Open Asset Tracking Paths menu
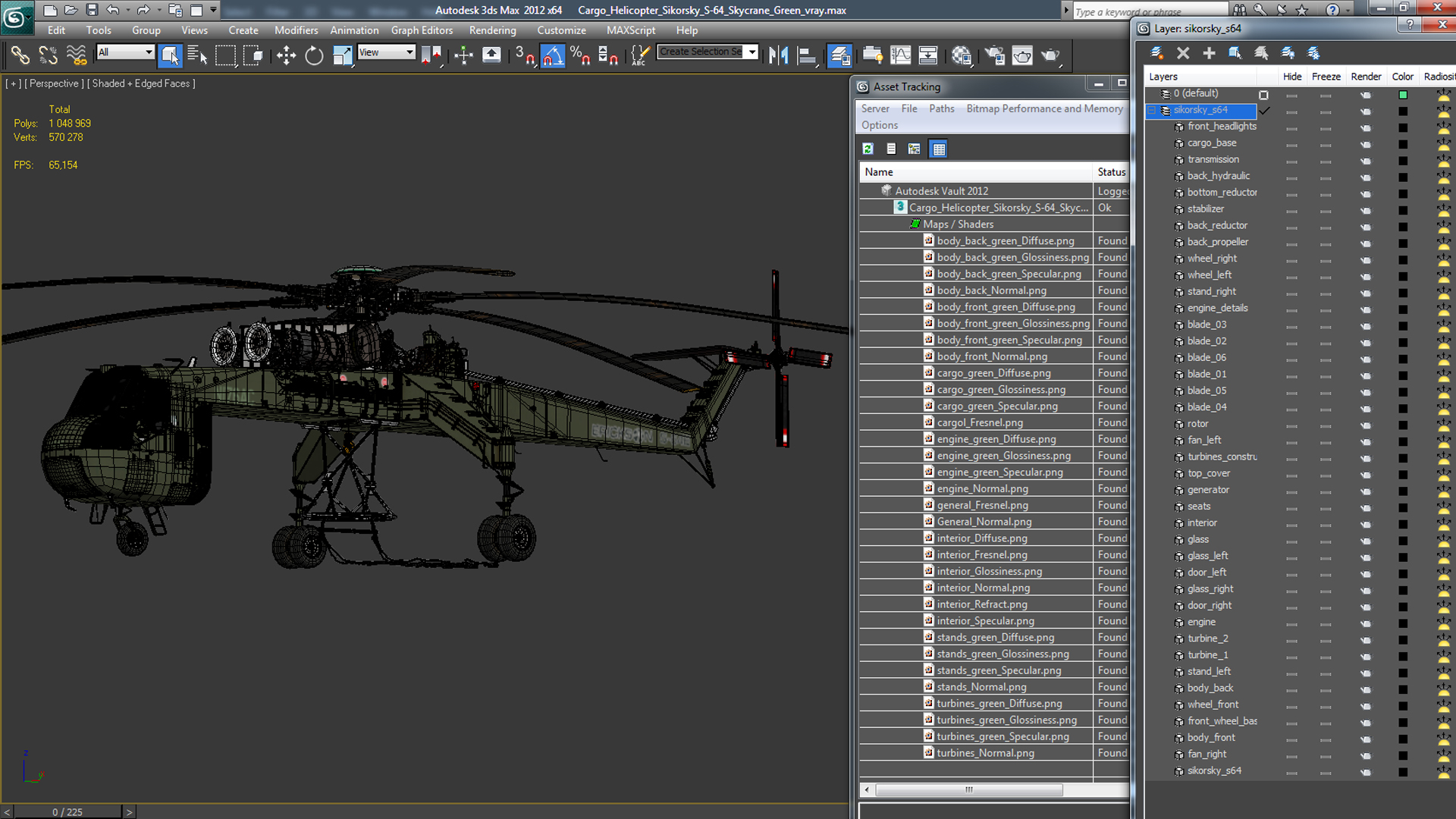The width and height of the screenshot is (1456, 819). (941, 108)
